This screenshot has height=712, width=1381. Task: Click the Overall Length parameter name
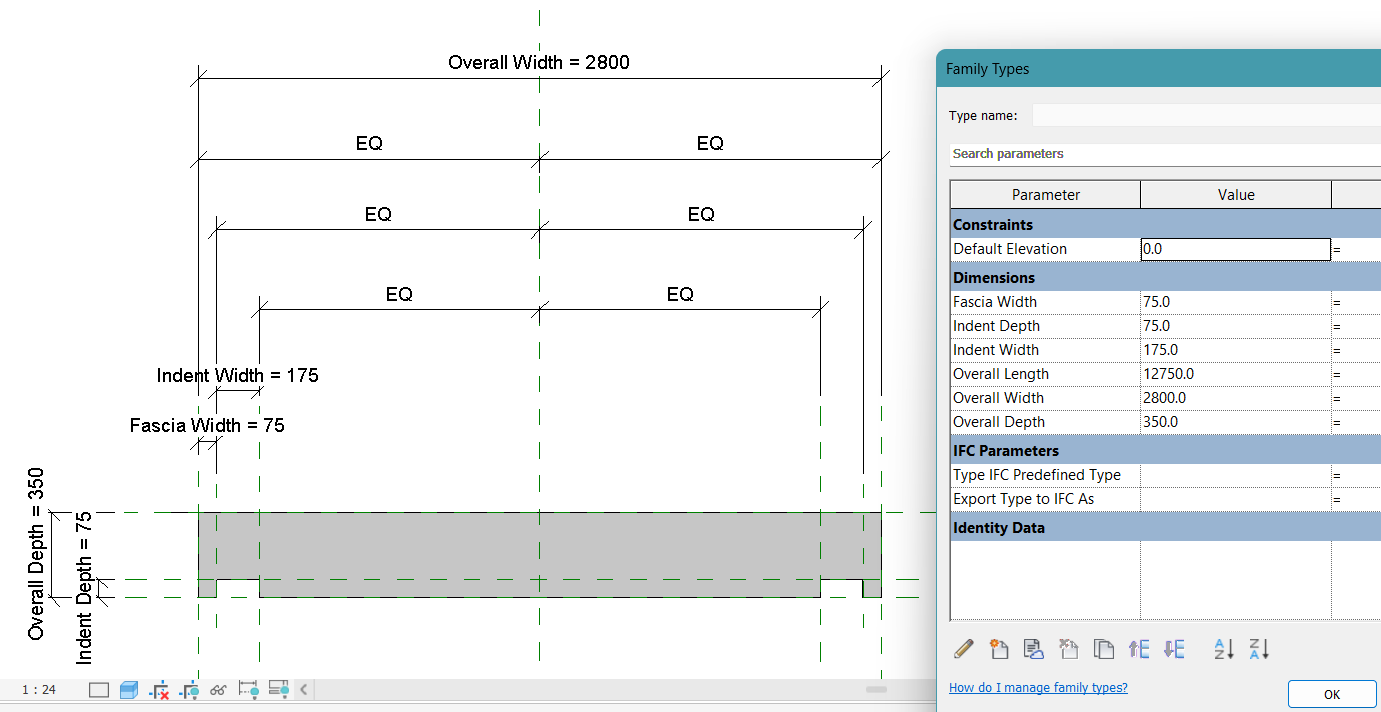coord(1001,374)
